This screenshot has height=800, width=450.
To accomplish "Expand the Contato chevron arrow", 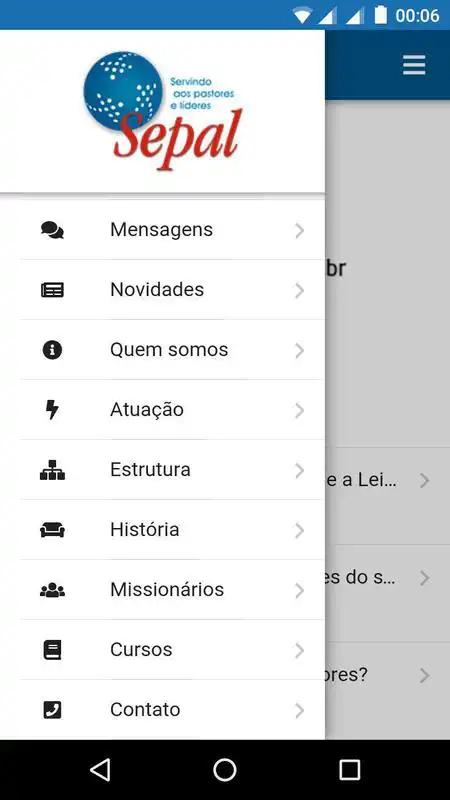I will [299, 710].
